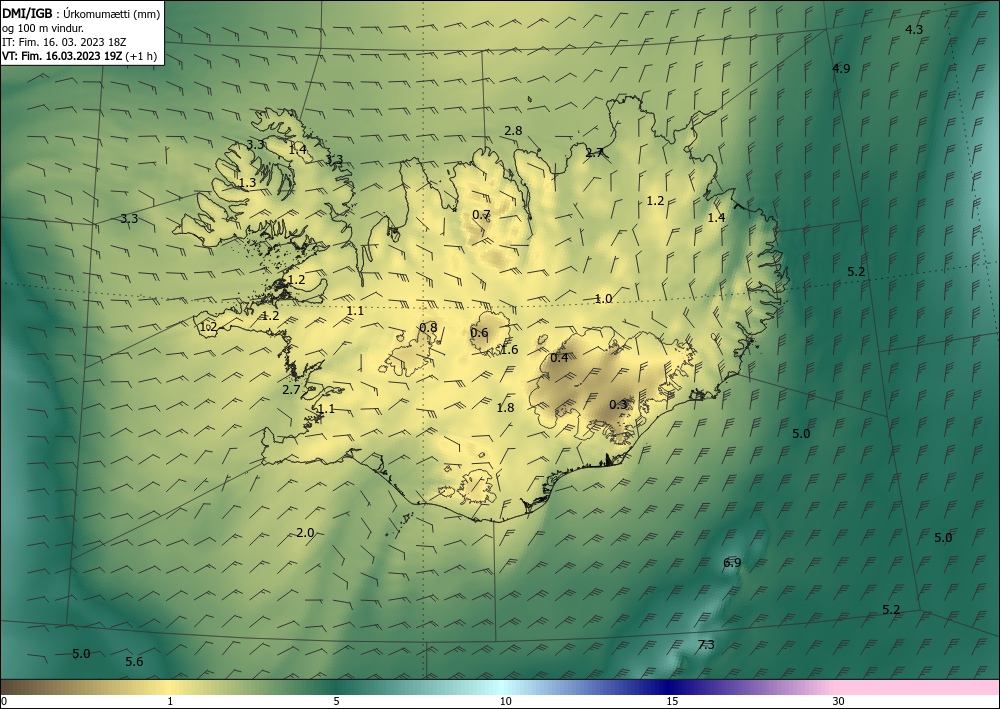Click the color scale tick label 10
Viewport: 1000px width, 709px height.
(506, 701)
